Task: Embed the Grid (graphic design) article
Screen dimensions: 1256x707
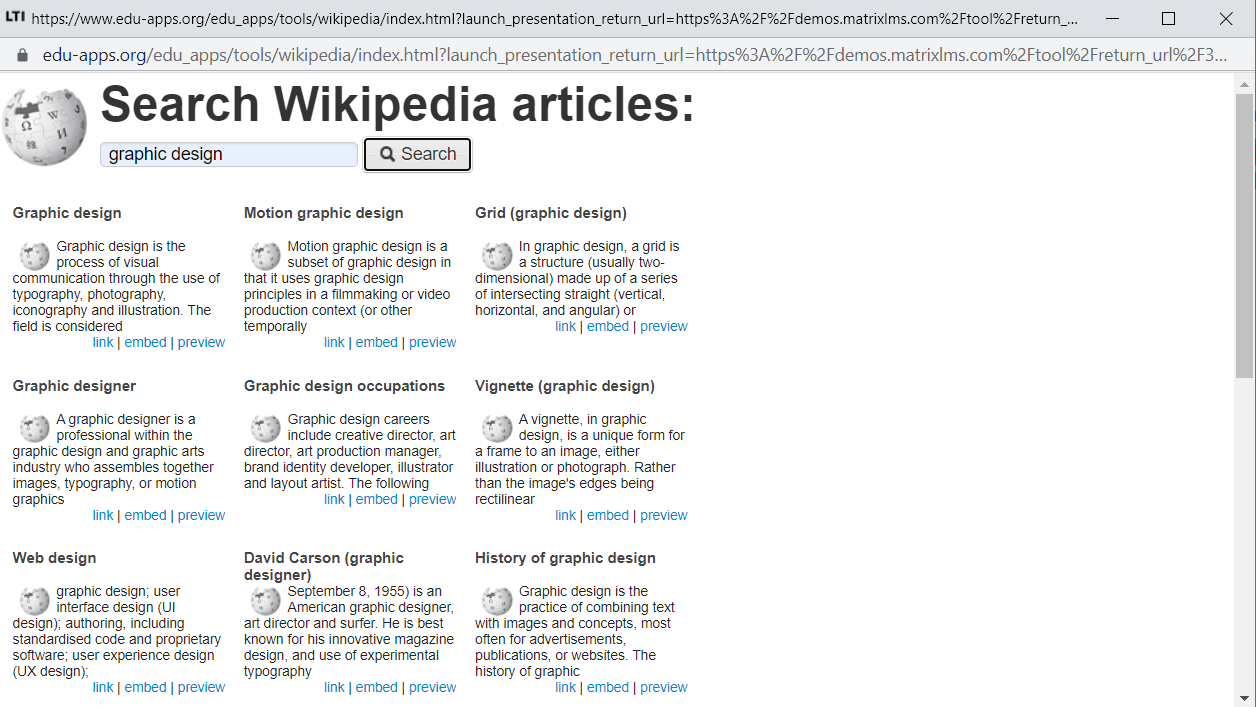Action: coord(607,326)
